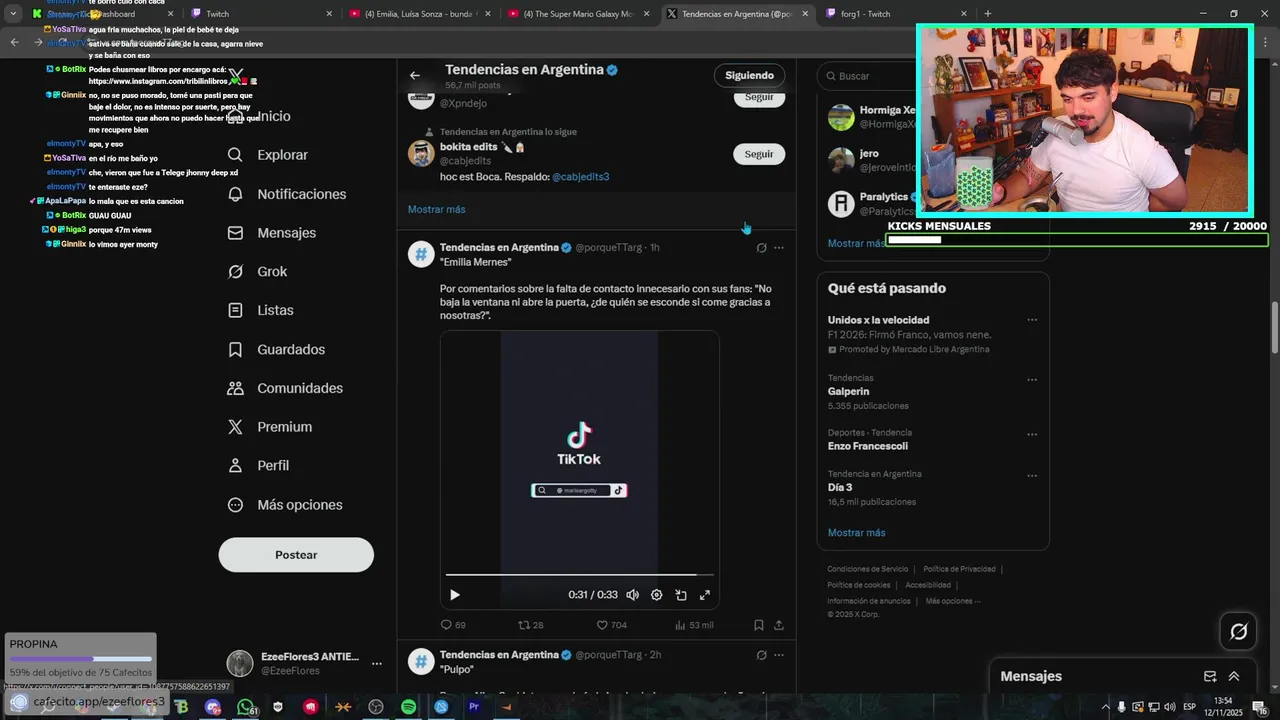Image resolution: width=1280 pixels, height=720 pixels.
Task: Open more options for Día 3 trend
Action: coord(1032,476)
